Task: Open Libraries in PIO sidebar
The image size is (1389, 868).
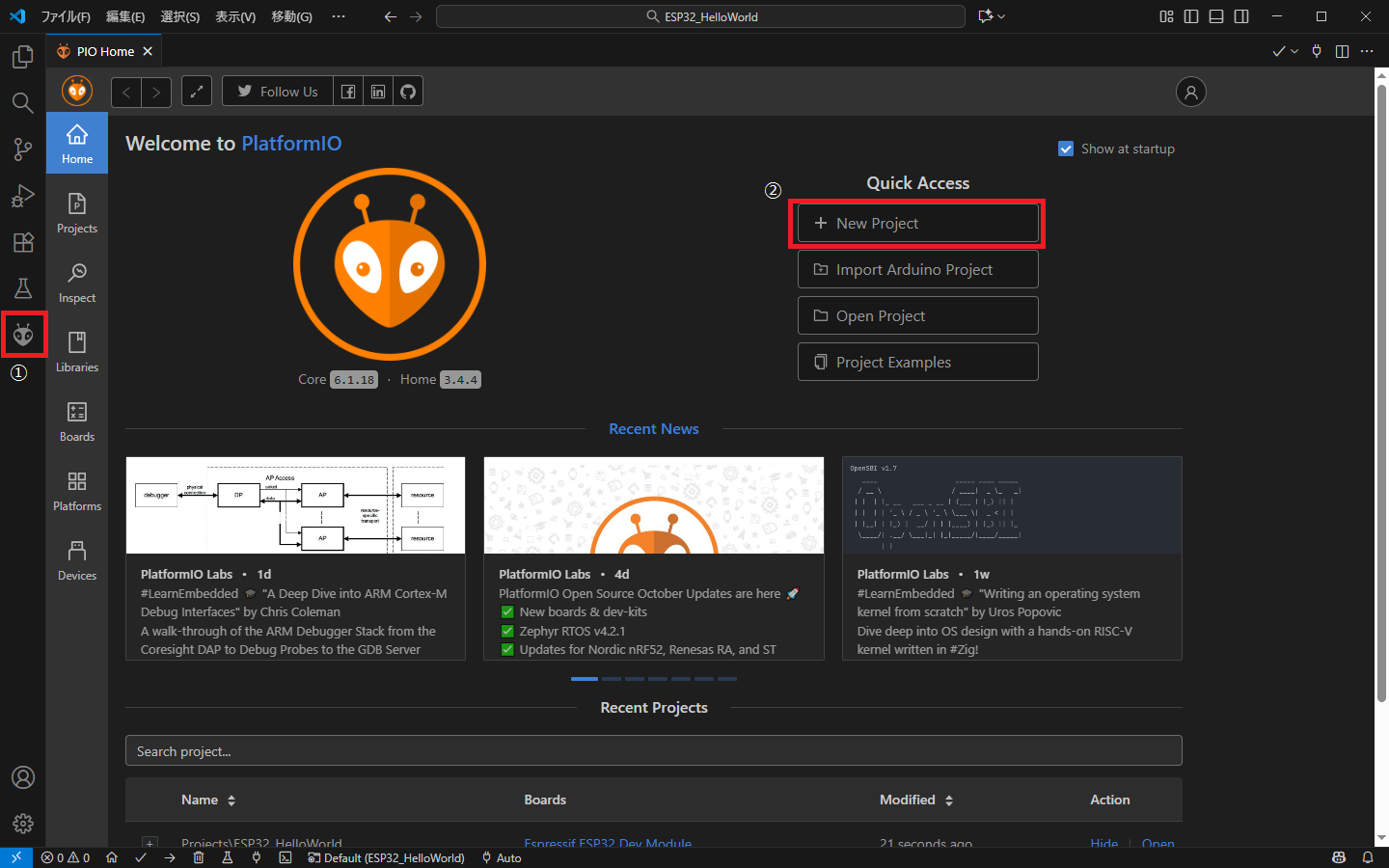Action: 77,351
